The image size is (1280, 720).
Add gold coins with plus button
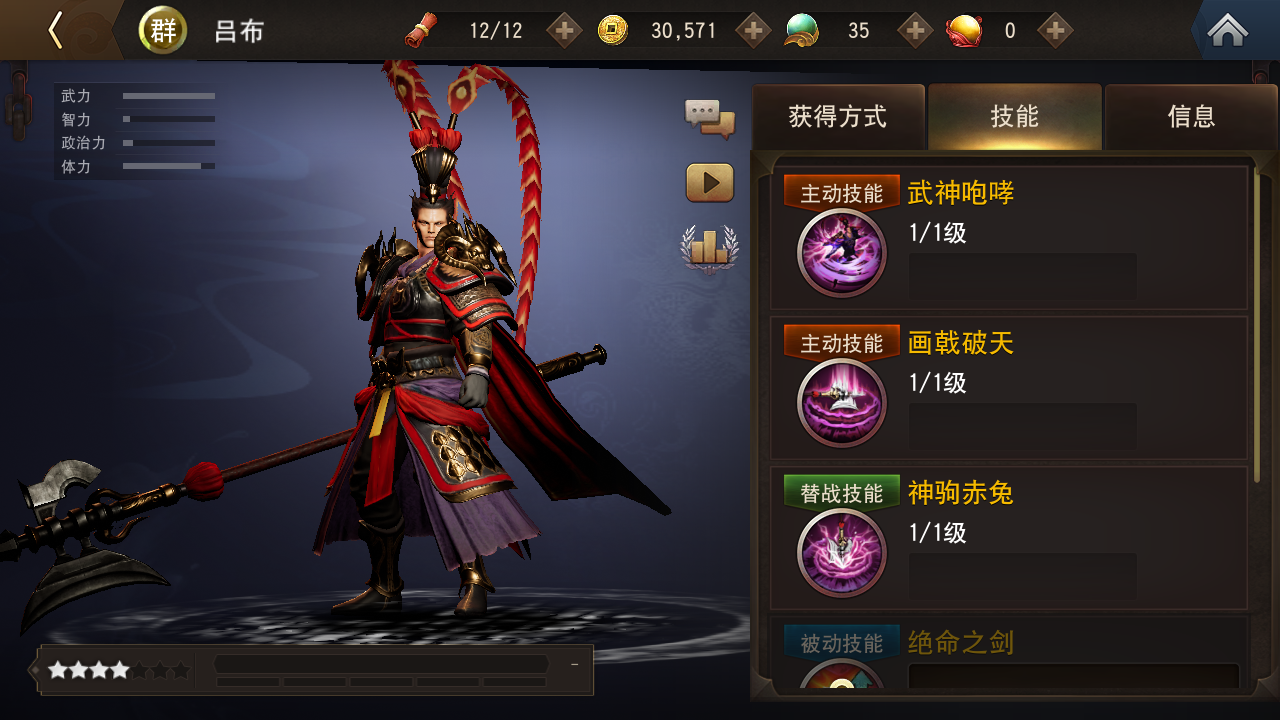754,30
